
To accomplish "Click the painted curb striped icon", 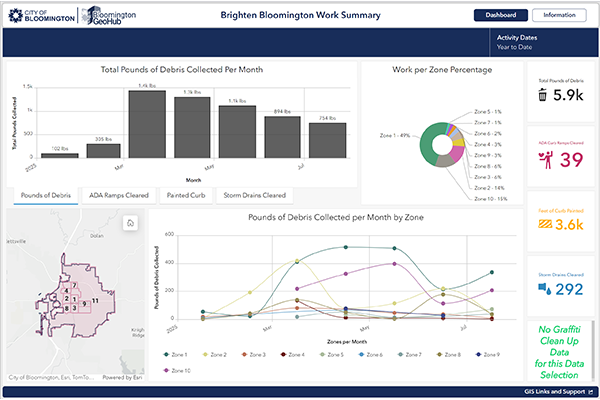I will [544, 224].
